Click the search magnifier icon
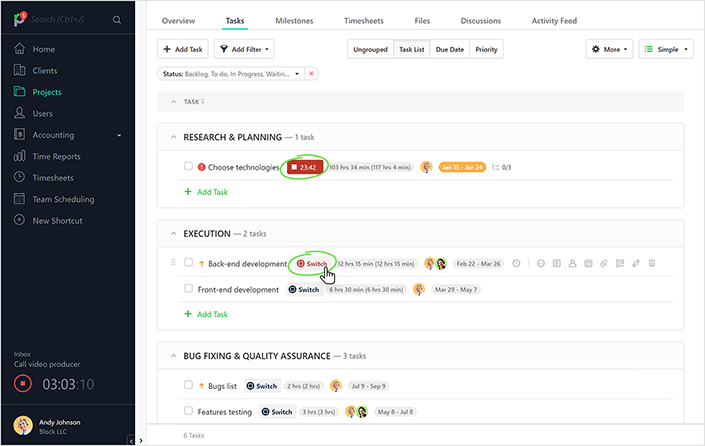Screen dimensions: 705x446 coord(117,20)
